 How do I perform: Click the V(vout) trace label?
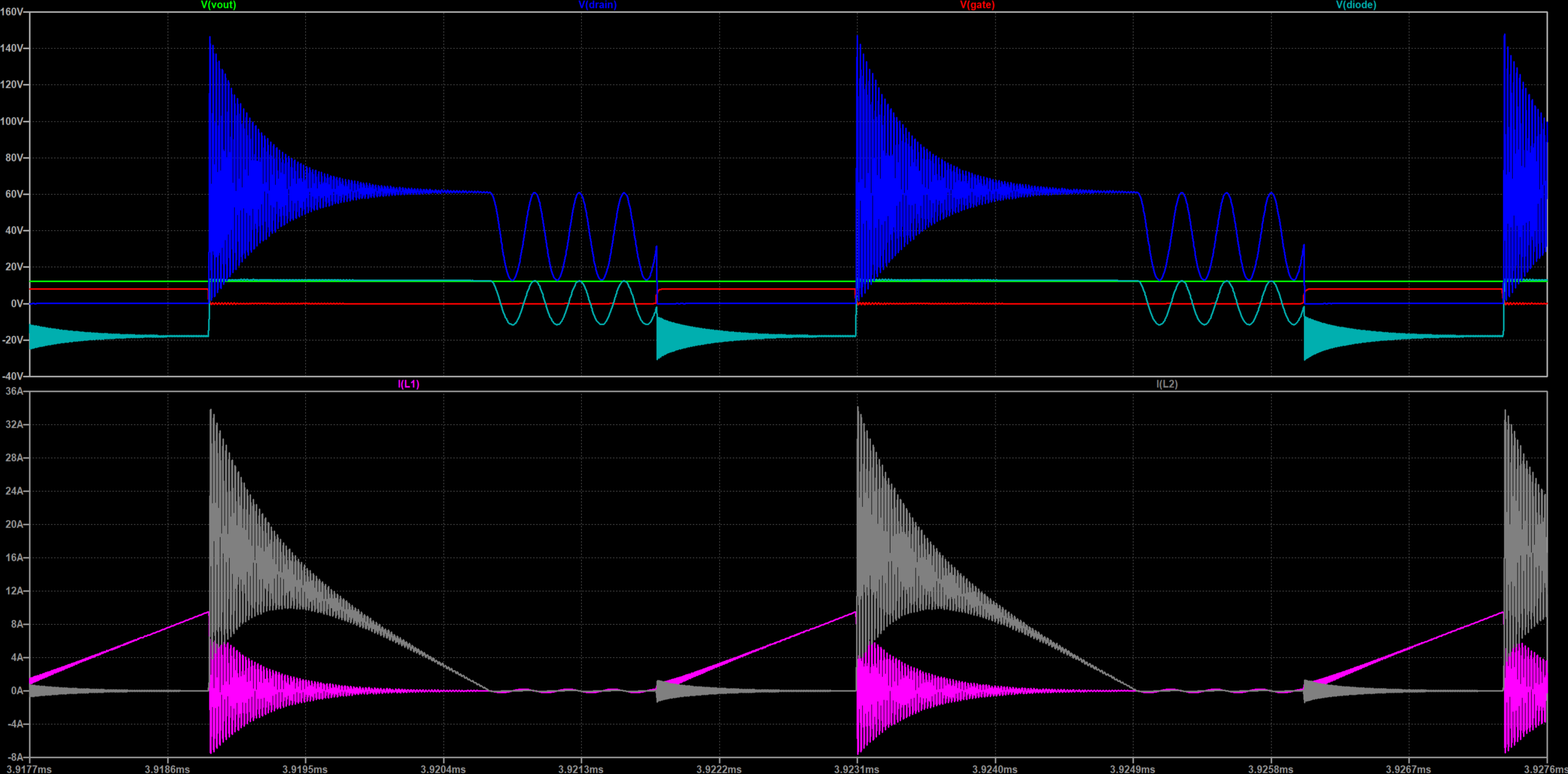[218, 5]
